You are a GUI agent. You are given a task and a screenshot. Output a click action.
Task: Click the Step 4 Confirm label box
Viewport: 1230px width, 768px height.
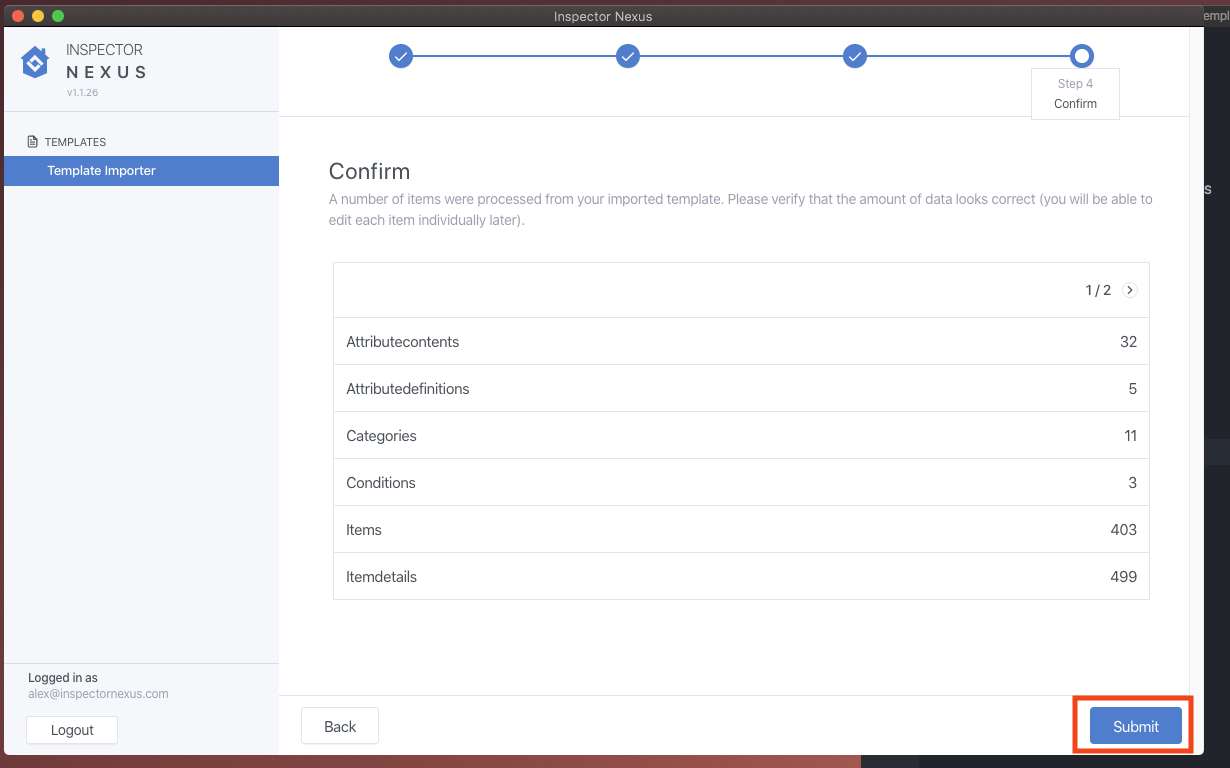tap(1075, 94)
